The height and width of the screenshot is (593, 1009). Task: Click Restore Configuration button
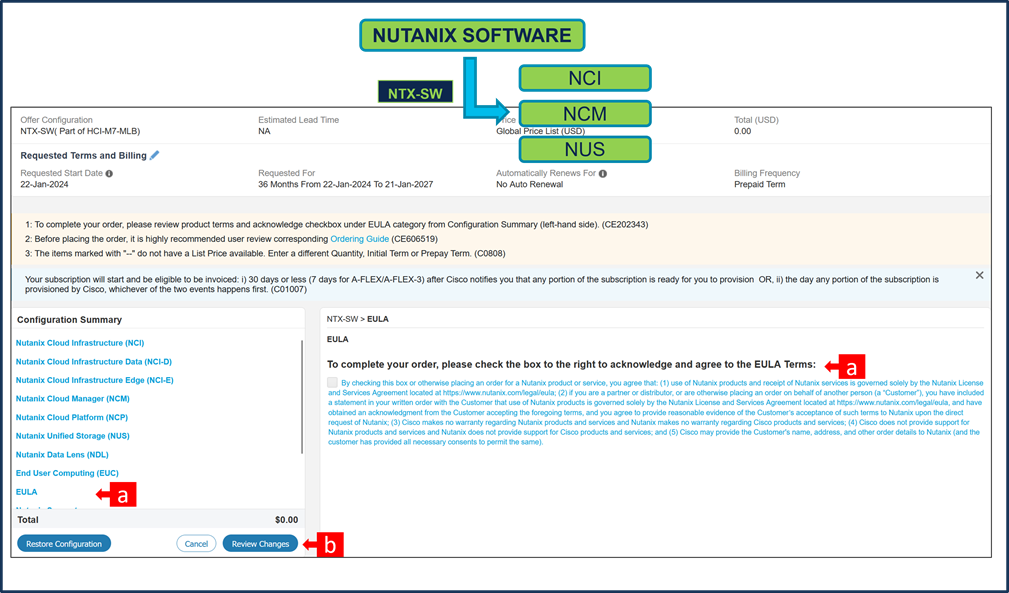click(64, 543)
